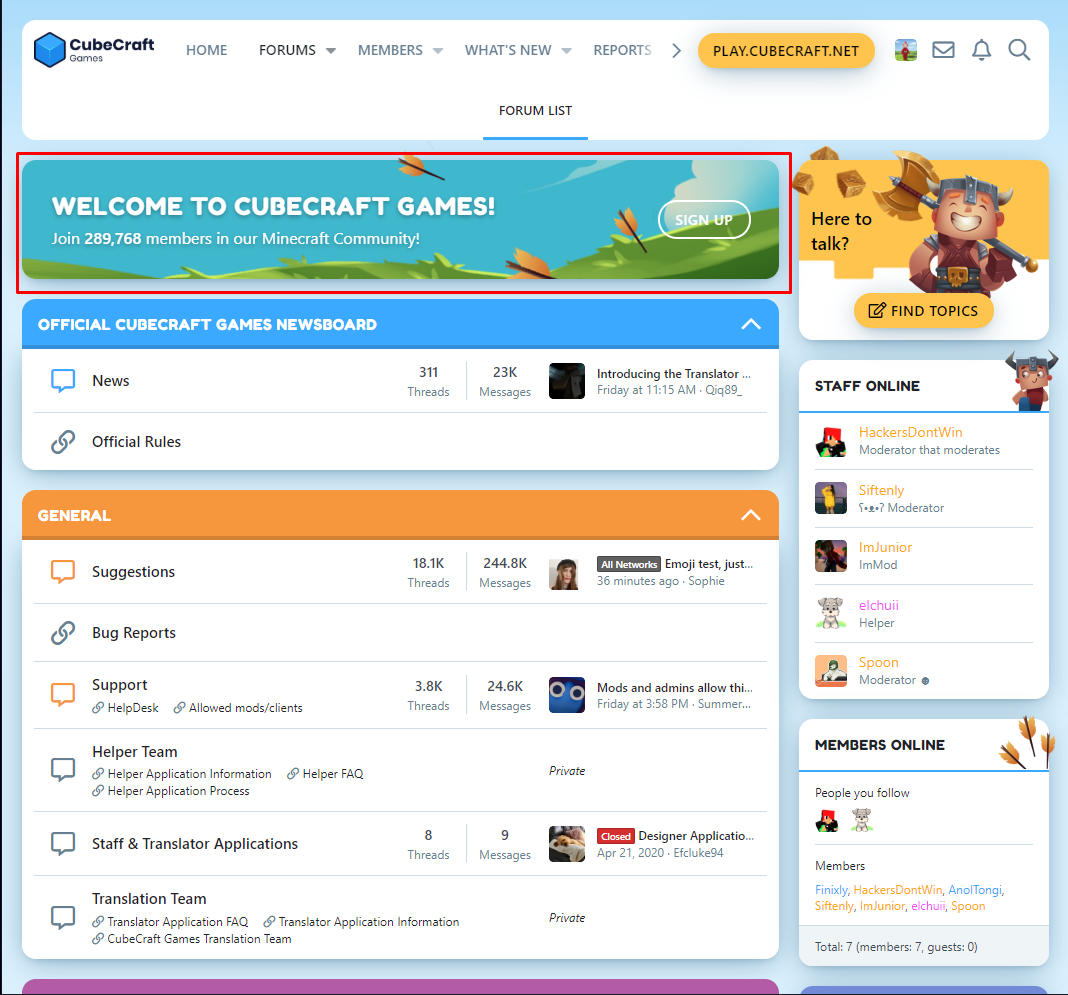1068x995 pixels.
Task: Click the Staff & Translator Applications bubble icon
Action: [x=63, y=844]
